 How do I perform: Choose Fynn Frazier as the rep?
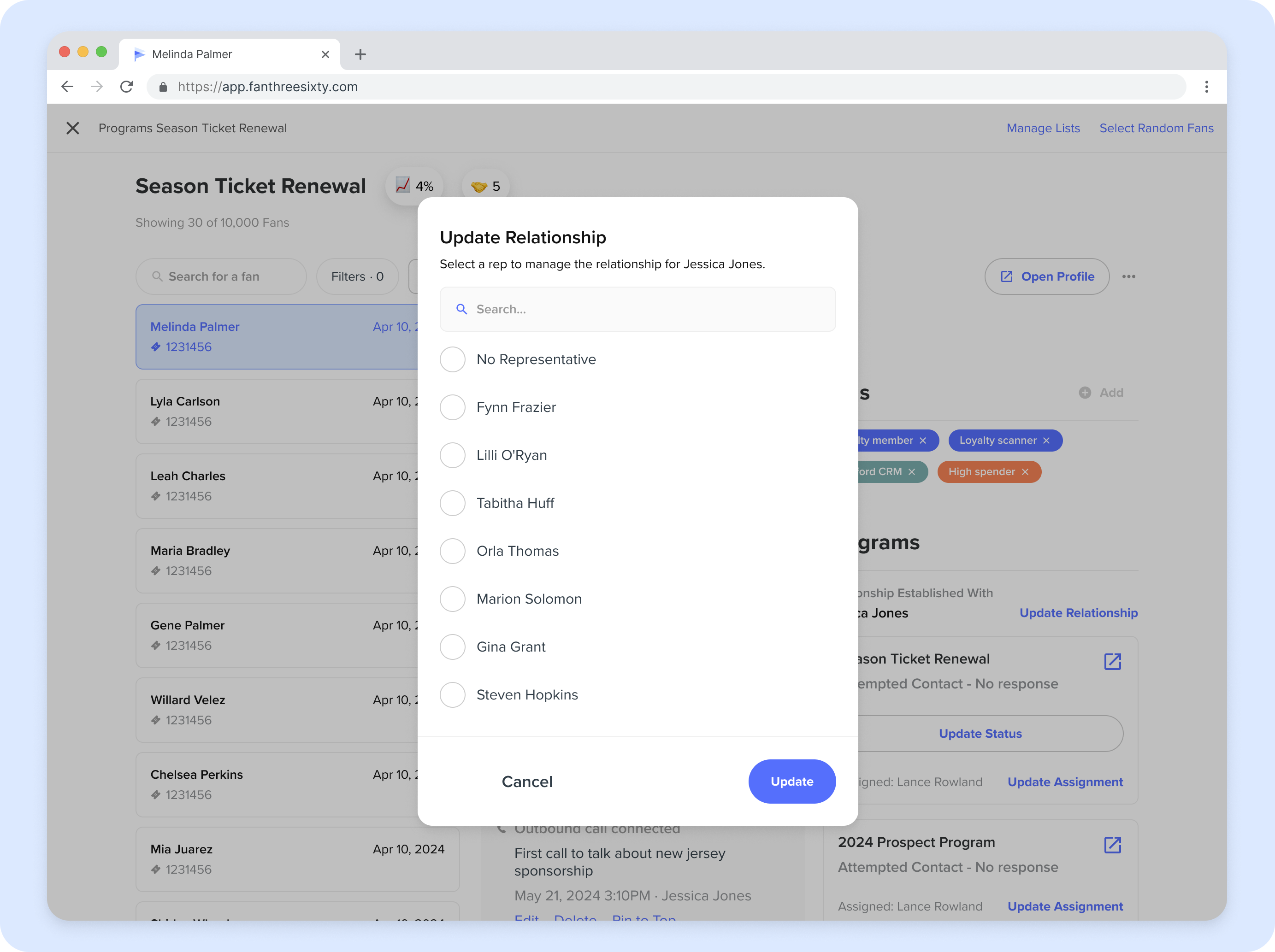click(453, 407)
